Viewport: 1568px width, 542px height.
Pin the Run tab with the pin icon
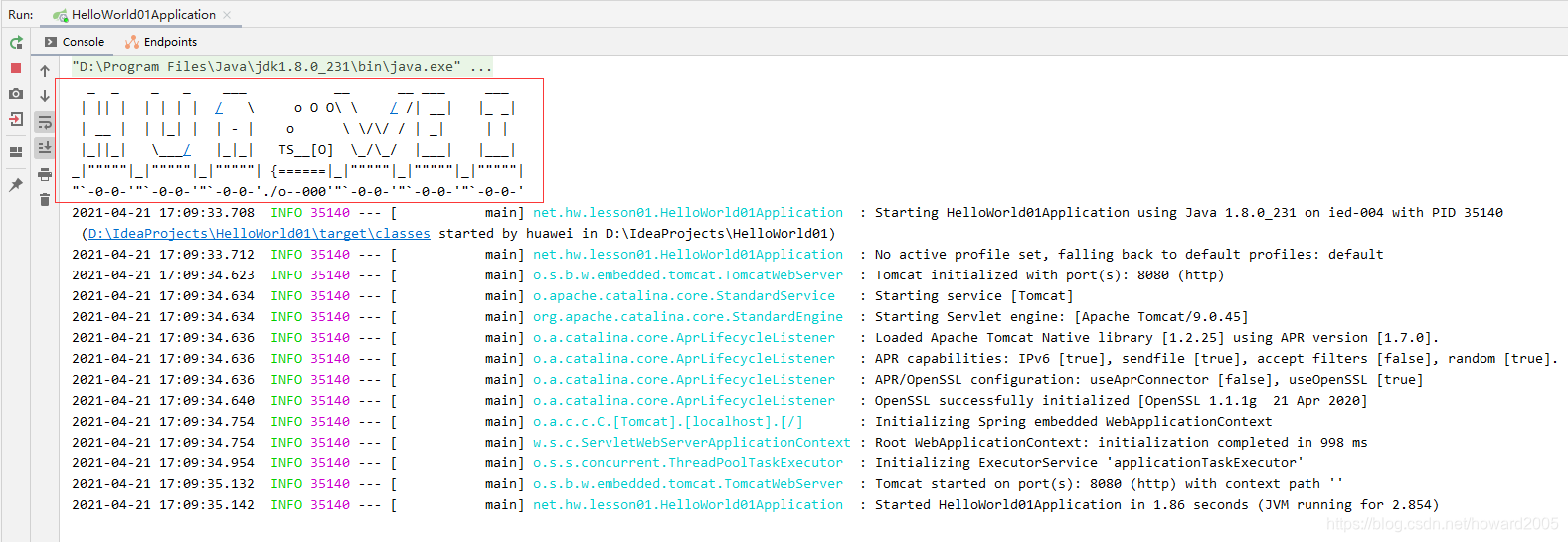[16, 185]
